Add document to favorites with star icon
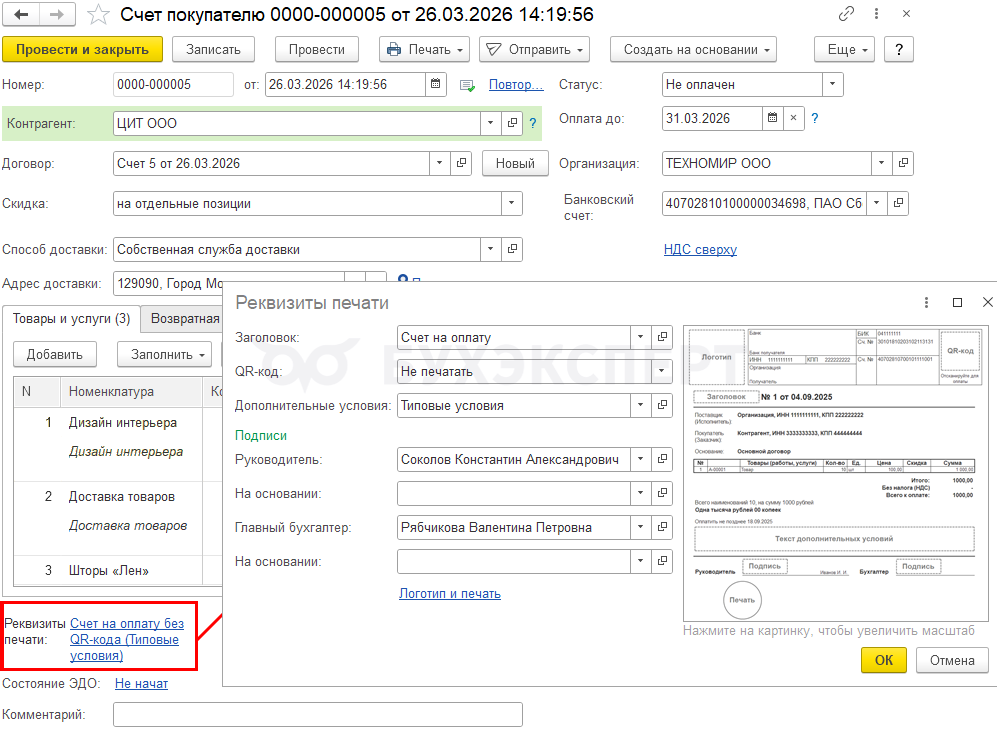Screen dimensions: 997x732 click(x=97, y=15)
